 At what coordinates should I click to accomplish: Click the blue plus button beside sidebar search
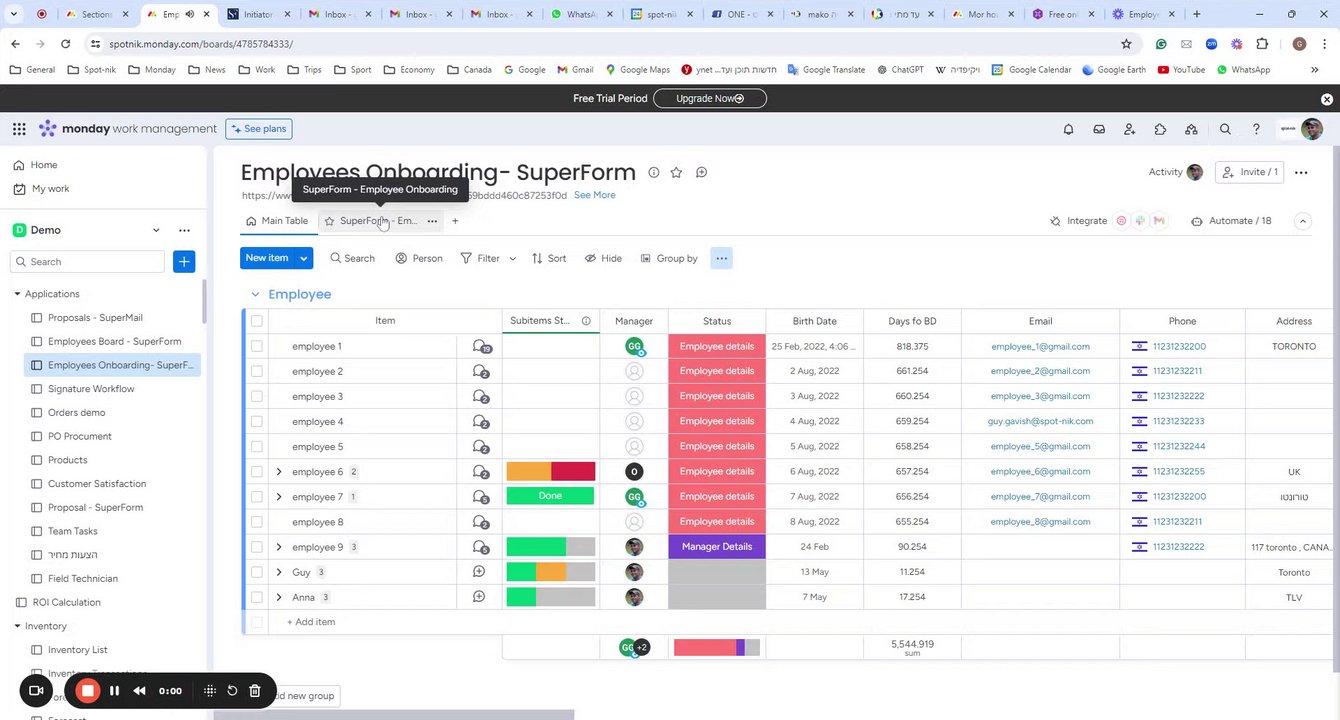tap(184, 262)
